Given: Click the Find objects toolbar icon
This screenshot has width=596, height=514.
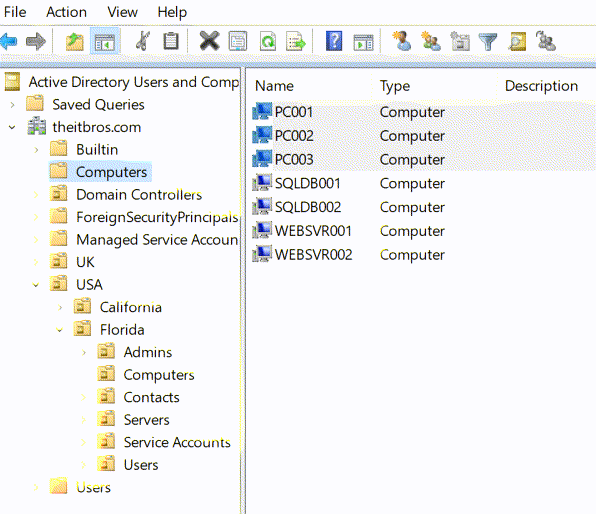Looking at the screenshot, I should pyautogui.click(x=517, y=41).
